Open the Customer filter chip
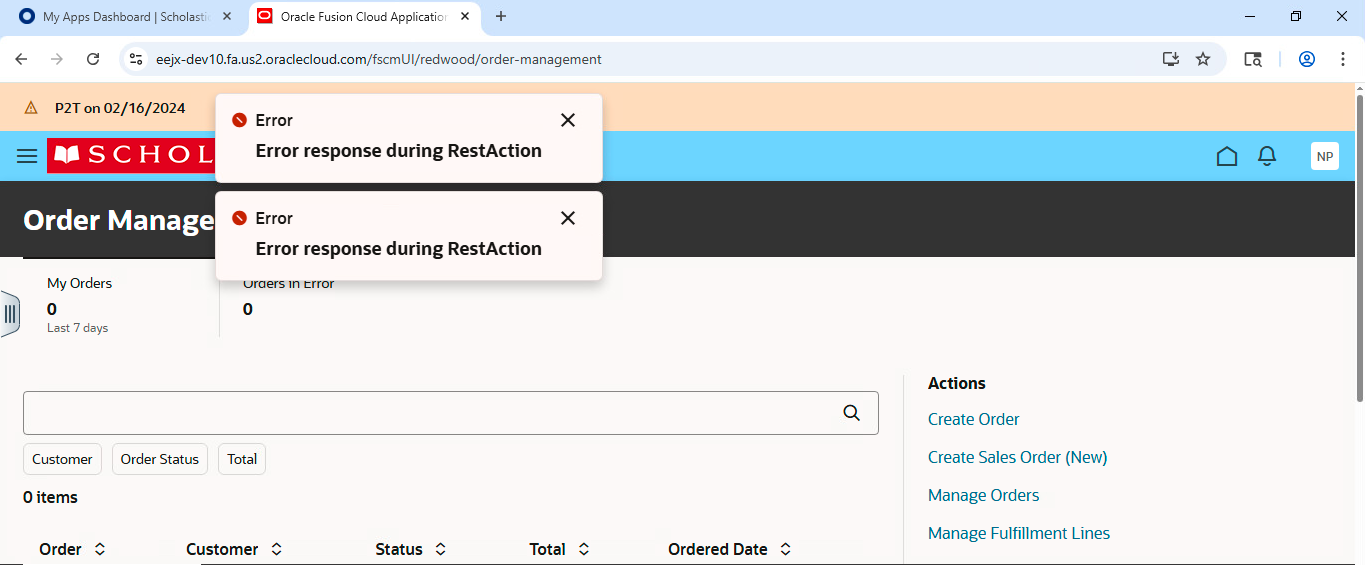The width and height of the screenshot is (1365, 565). (x=62, y=459)
